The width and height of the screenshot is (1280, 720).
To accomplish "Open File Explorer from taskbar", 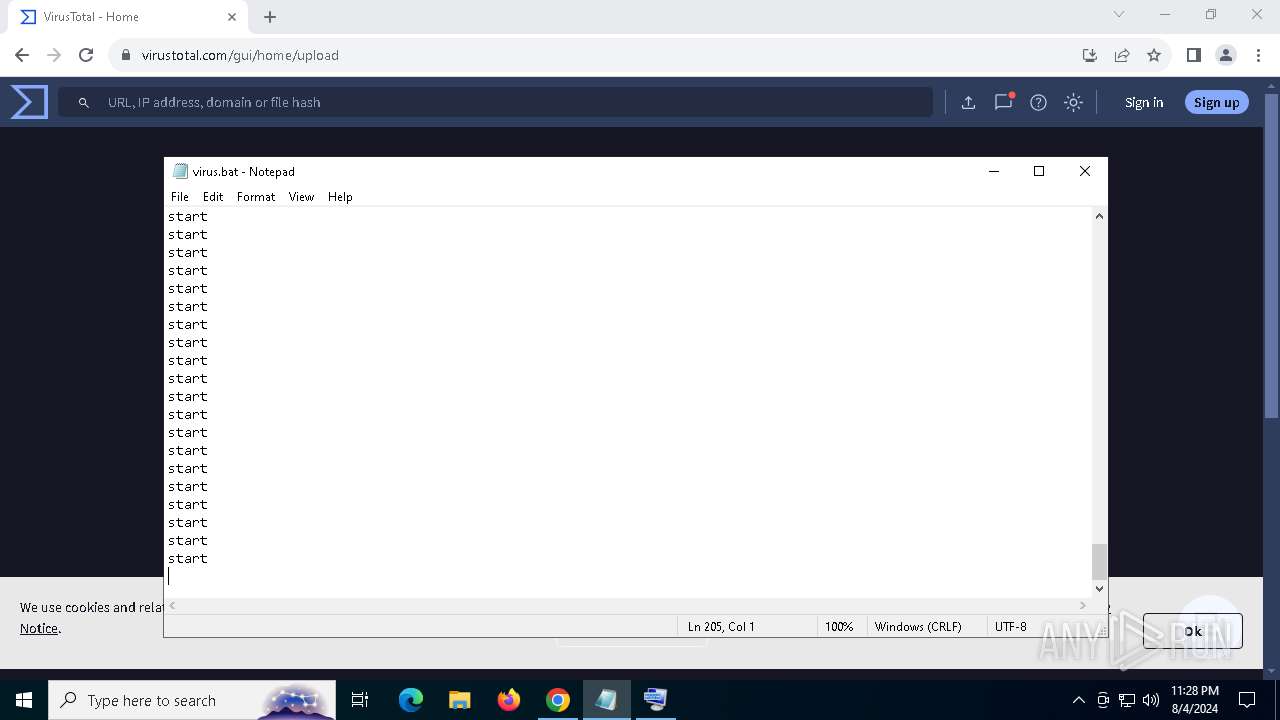I will (x=459, y=700).
